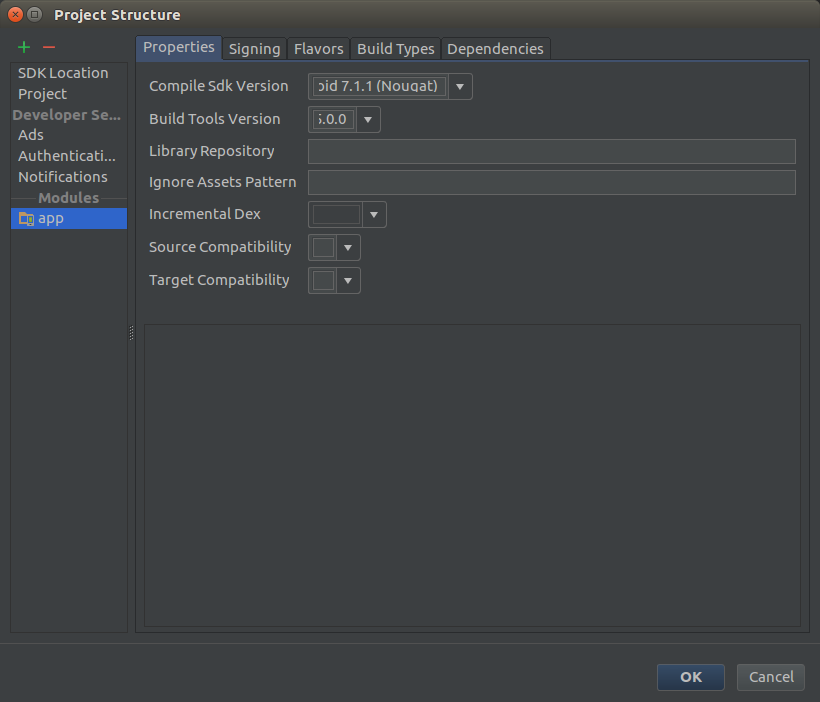Show the Dependencies tab
Screen dimensions: 820x702
(x=495, y=49)
